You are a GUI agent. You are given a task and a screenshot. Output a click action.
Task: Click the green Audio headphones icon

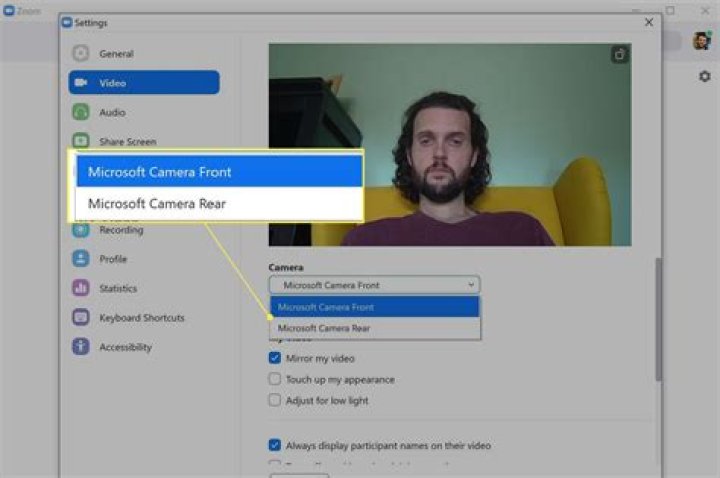point(81,112)
